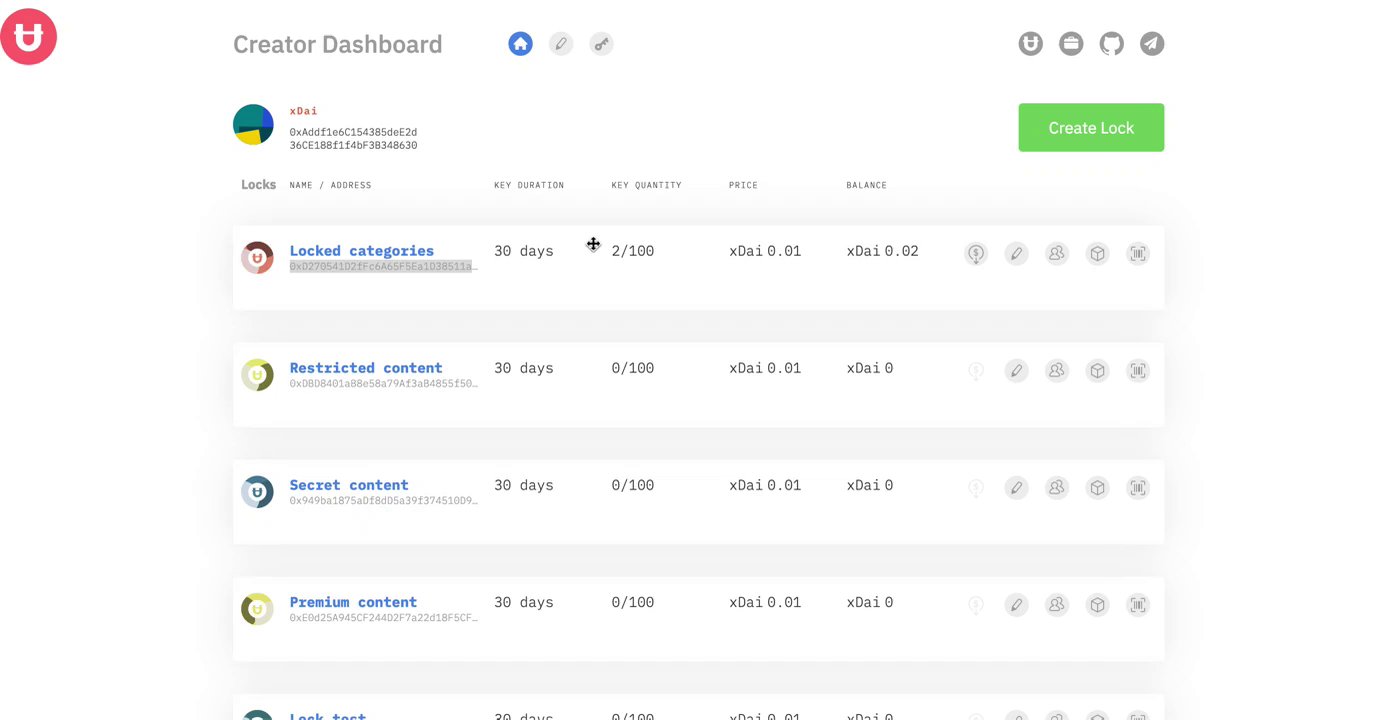The height and width of the screenshot is (720, 1396).
Task: Show members of Locked categories lock
Action: 1057,254
